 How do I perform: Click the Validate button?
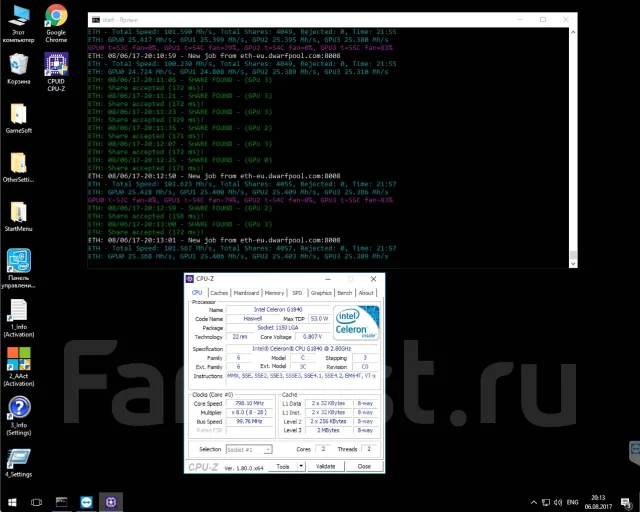326,466
